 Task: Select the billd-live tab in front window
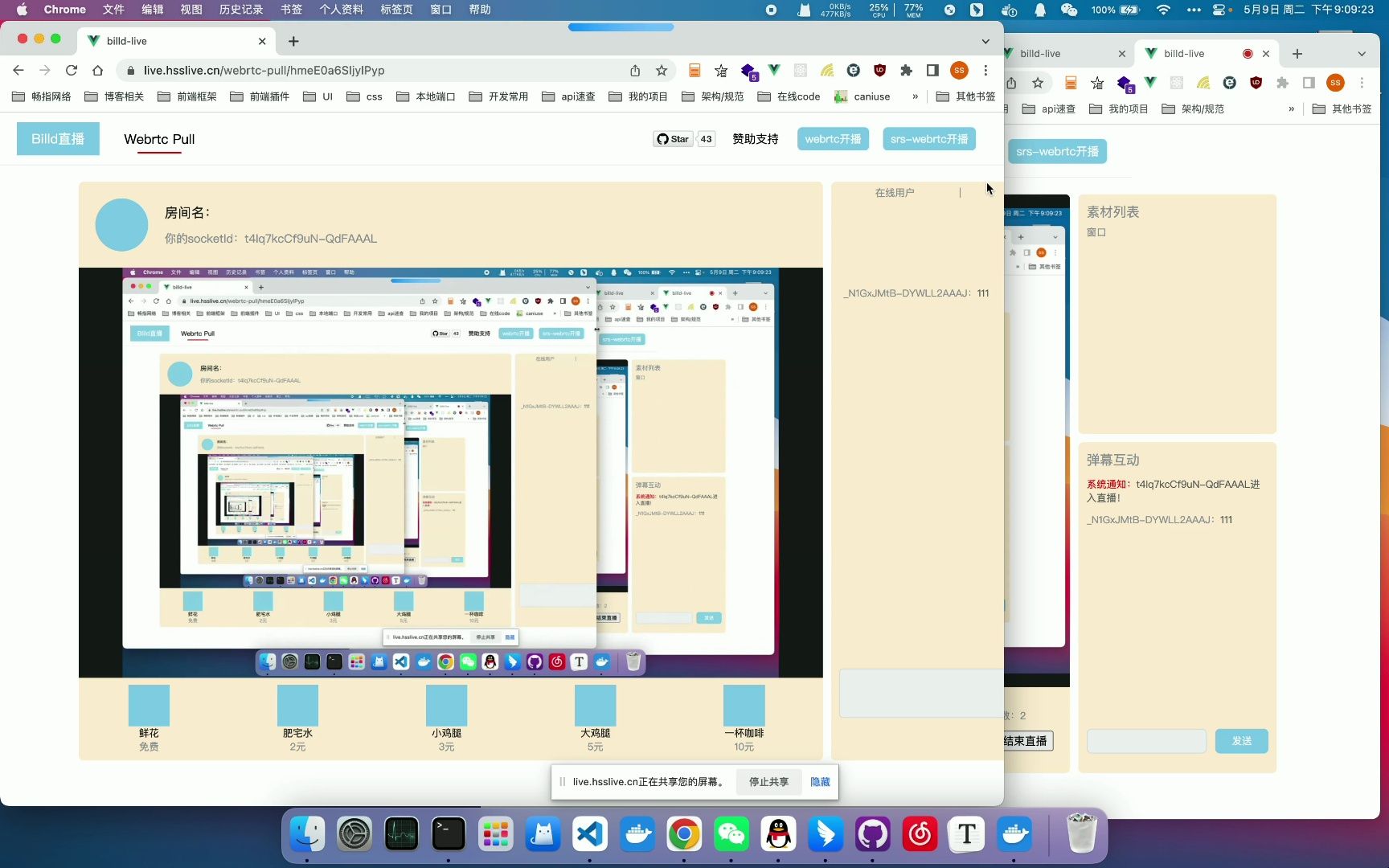tap(177, 41)
